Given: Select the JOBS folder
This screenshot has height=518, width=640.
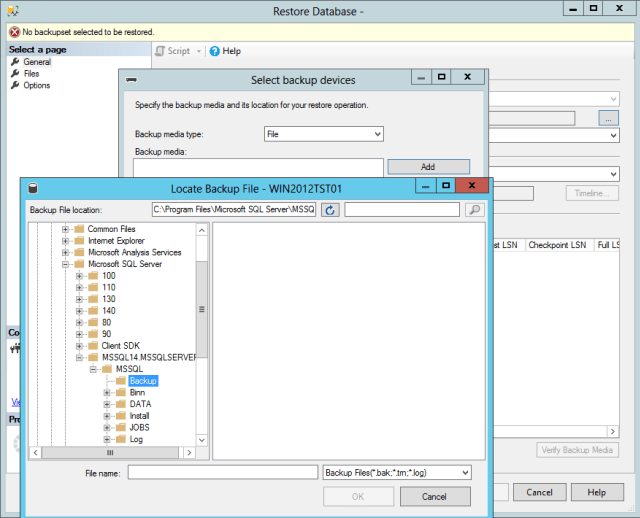Looking at the screenshot, I should [139, 428].
